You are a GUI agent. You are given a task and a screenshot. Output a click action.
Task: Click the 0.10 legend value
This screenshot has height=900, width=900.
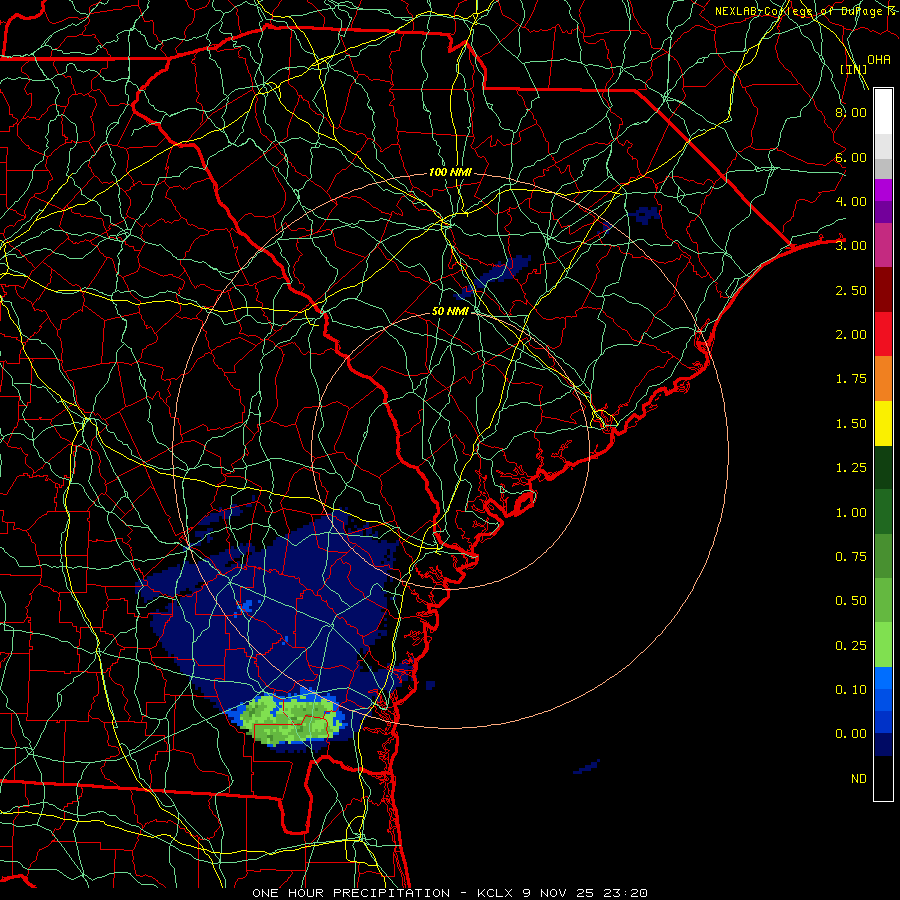pyautogui.click(x=851, y=690)
